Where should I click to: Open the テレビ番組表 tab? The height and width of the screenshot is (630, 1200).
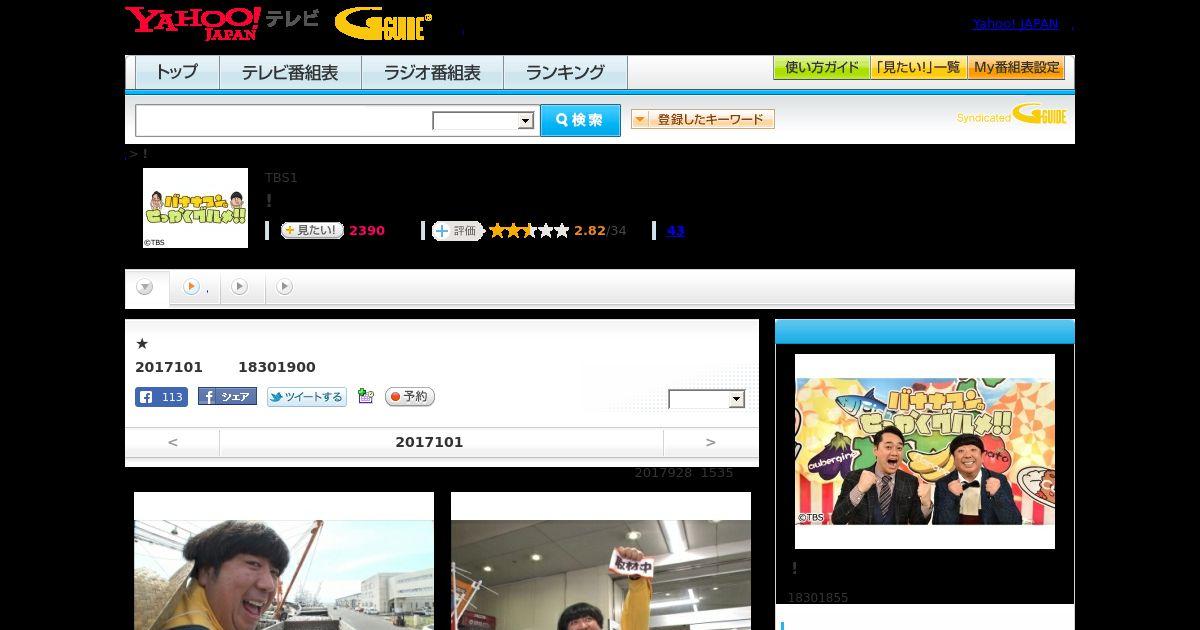tap(290, 72)
